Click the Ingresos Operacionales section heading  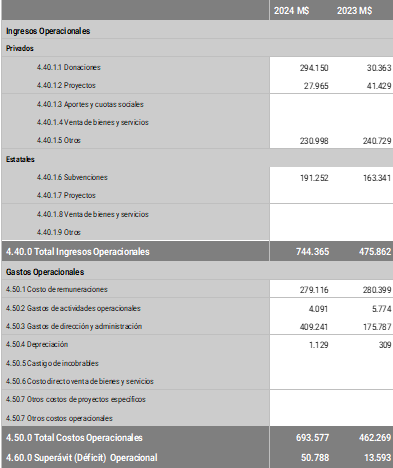[48, 31]
